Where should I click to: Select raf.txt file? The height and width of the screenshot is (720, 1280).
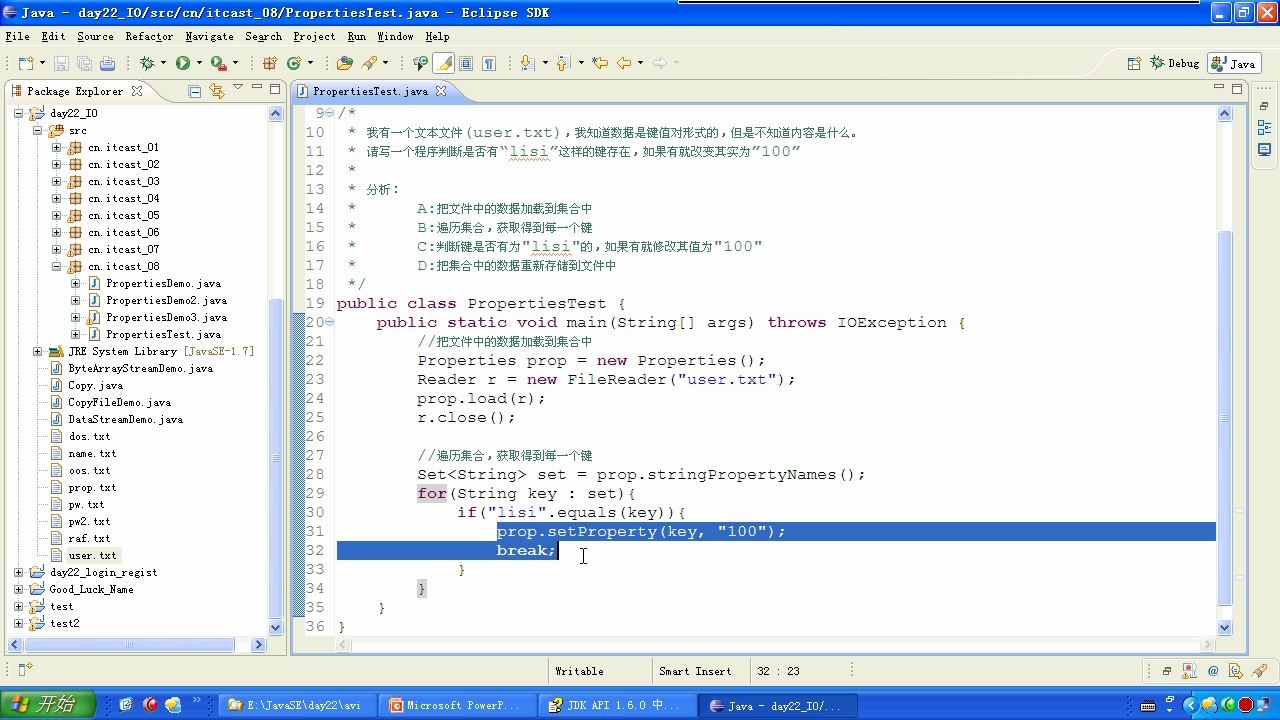(89, 538)
